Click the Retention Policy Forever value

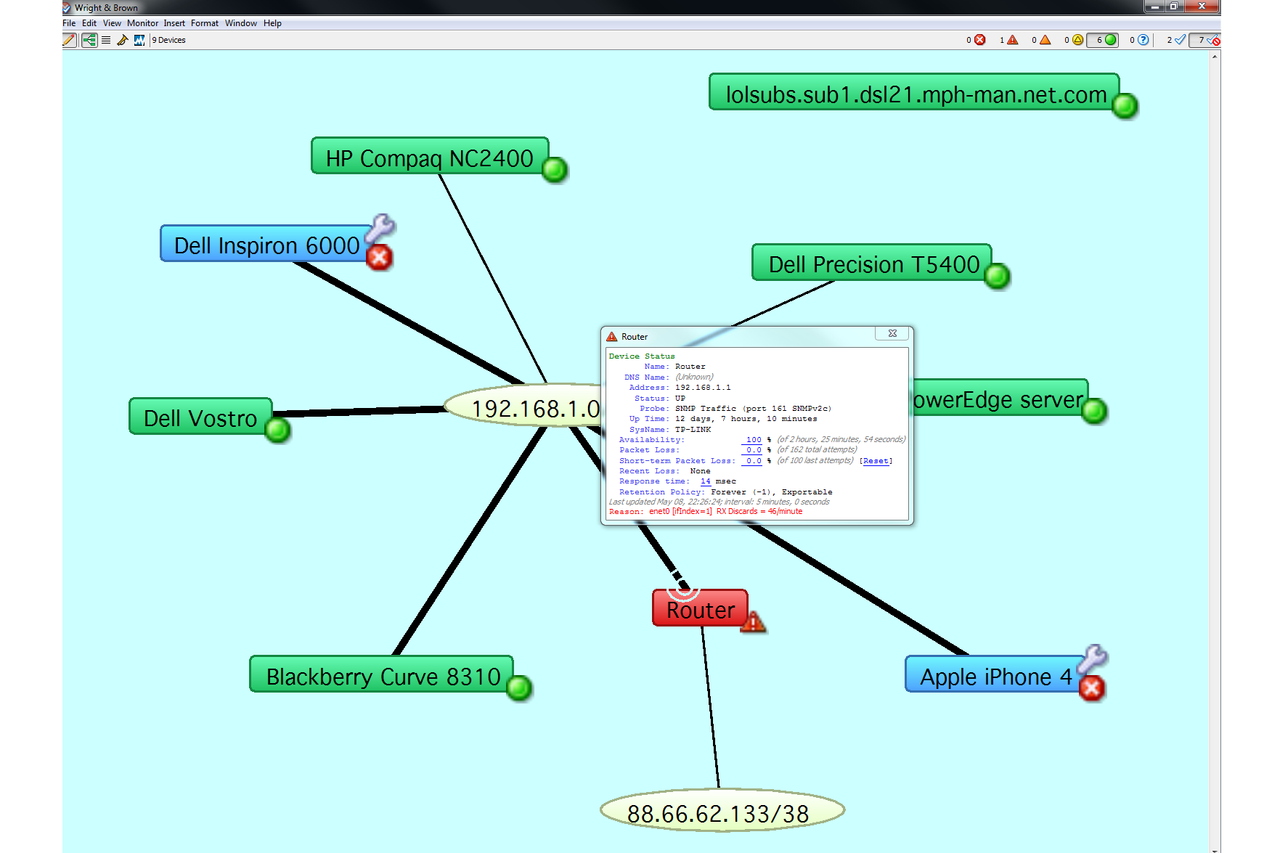pos(772,492)
